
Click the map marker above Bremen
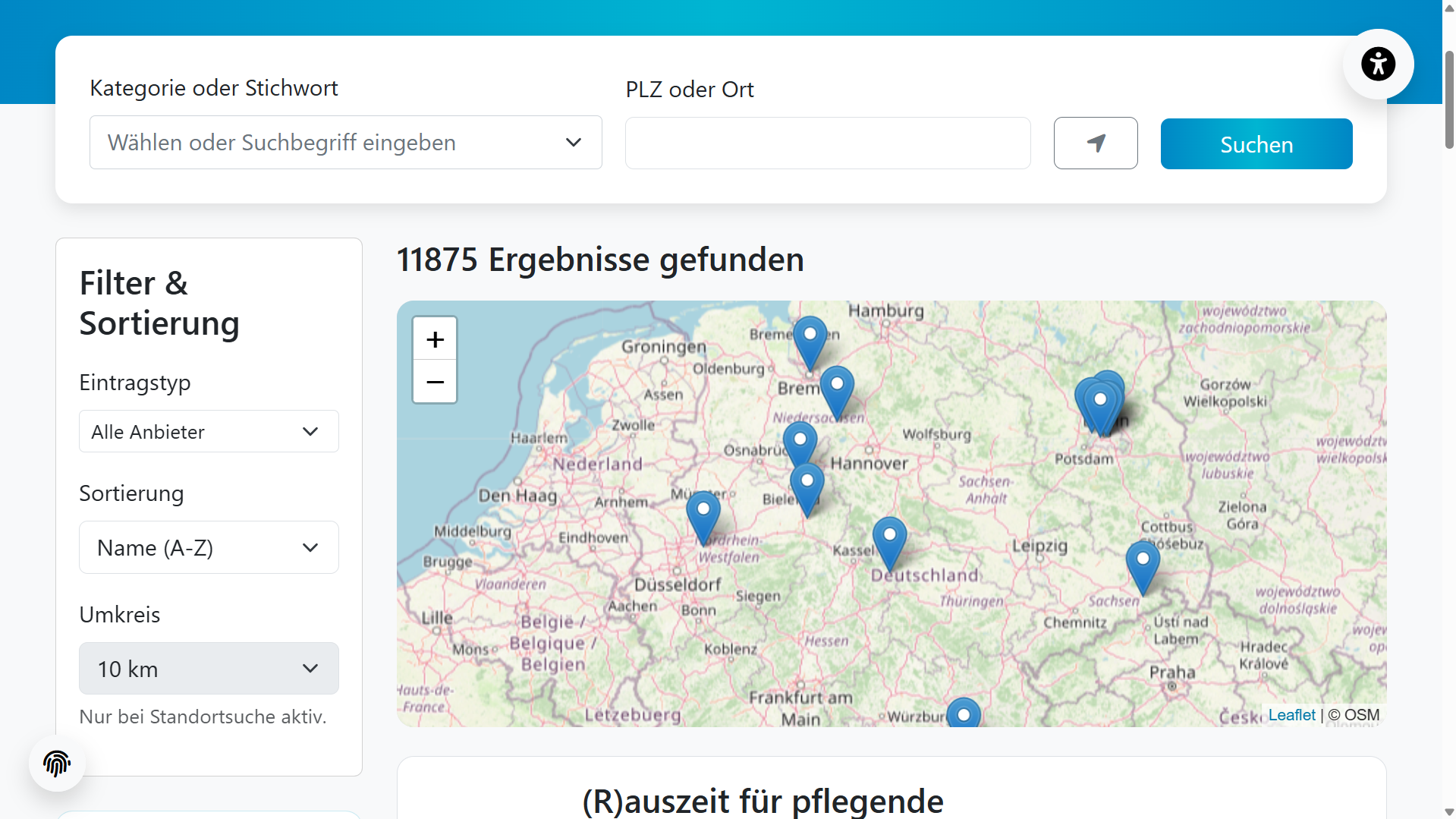pos(810,339)
